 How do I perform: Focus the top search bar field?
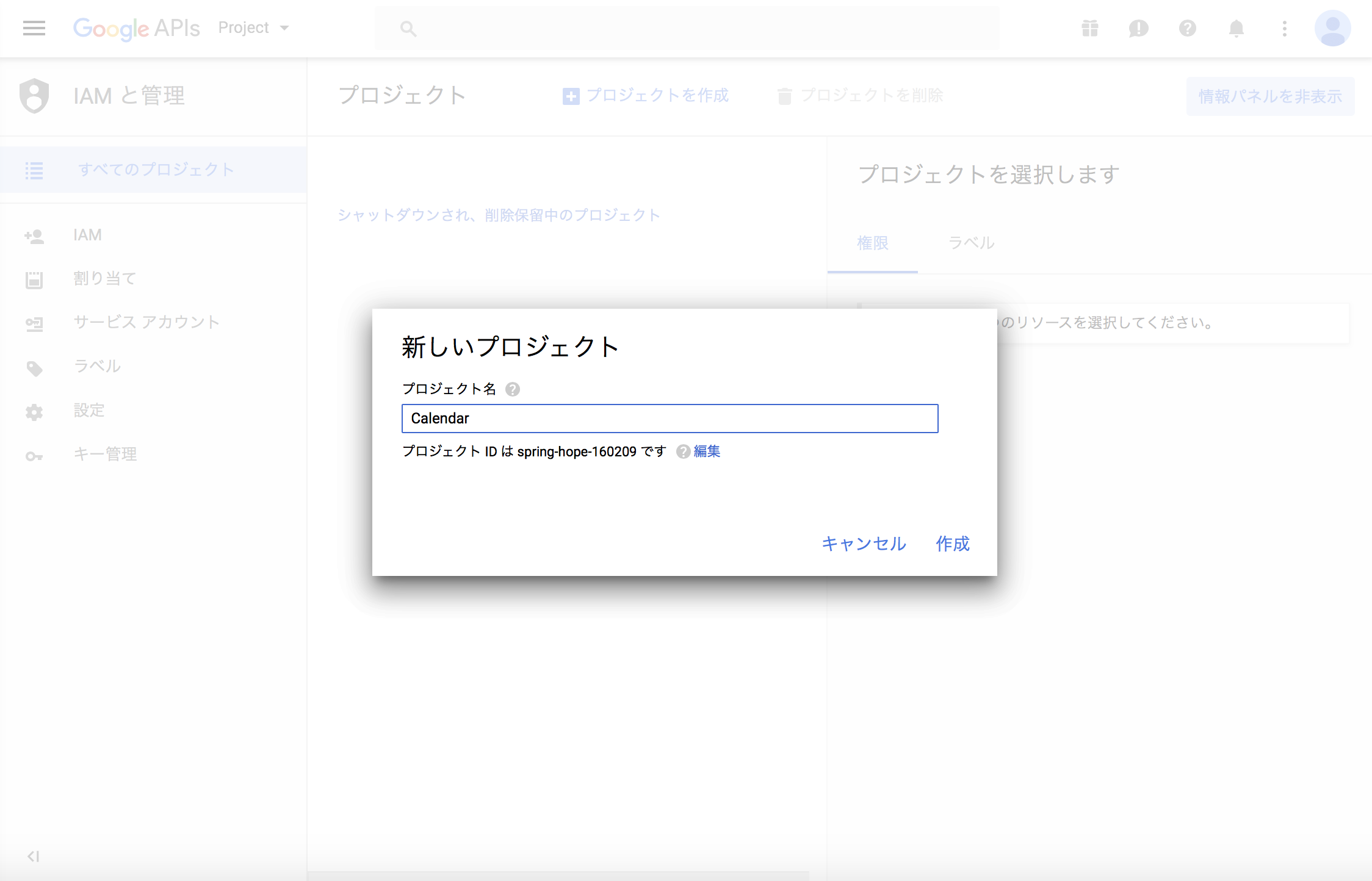(x=687, y=29)
